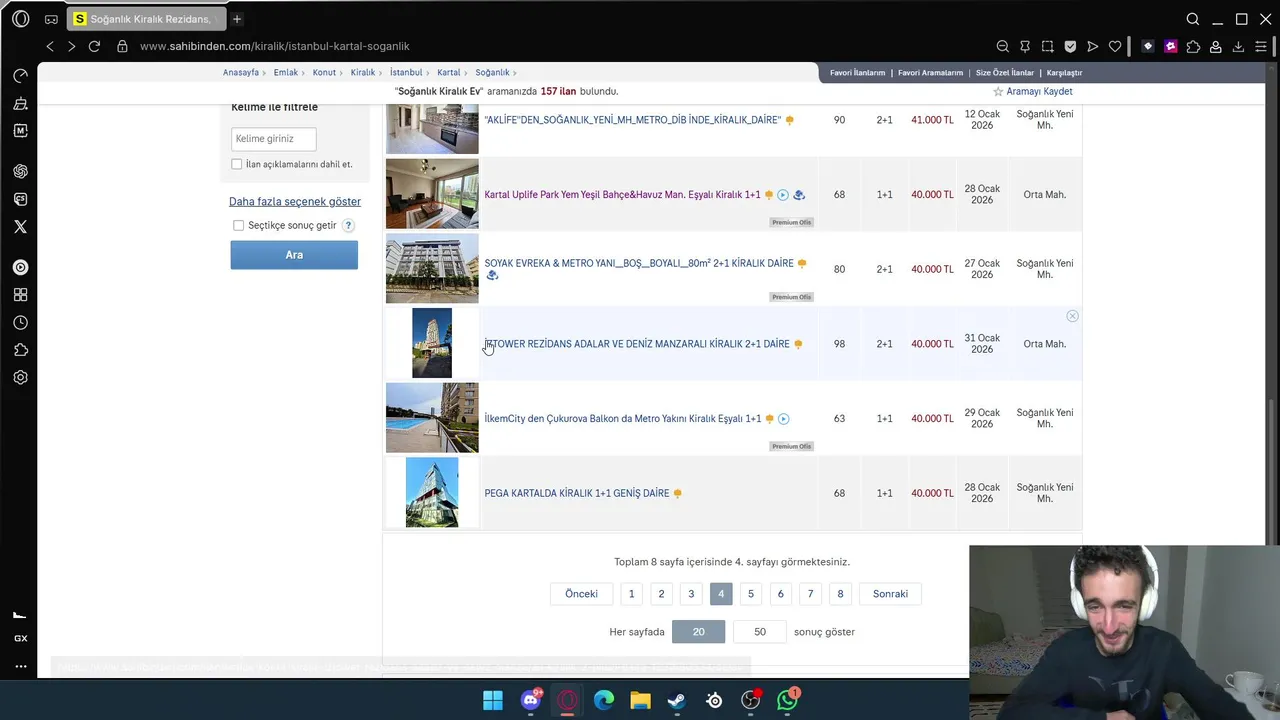
Task: Show 20 results per page
Action: click(698, 632)
